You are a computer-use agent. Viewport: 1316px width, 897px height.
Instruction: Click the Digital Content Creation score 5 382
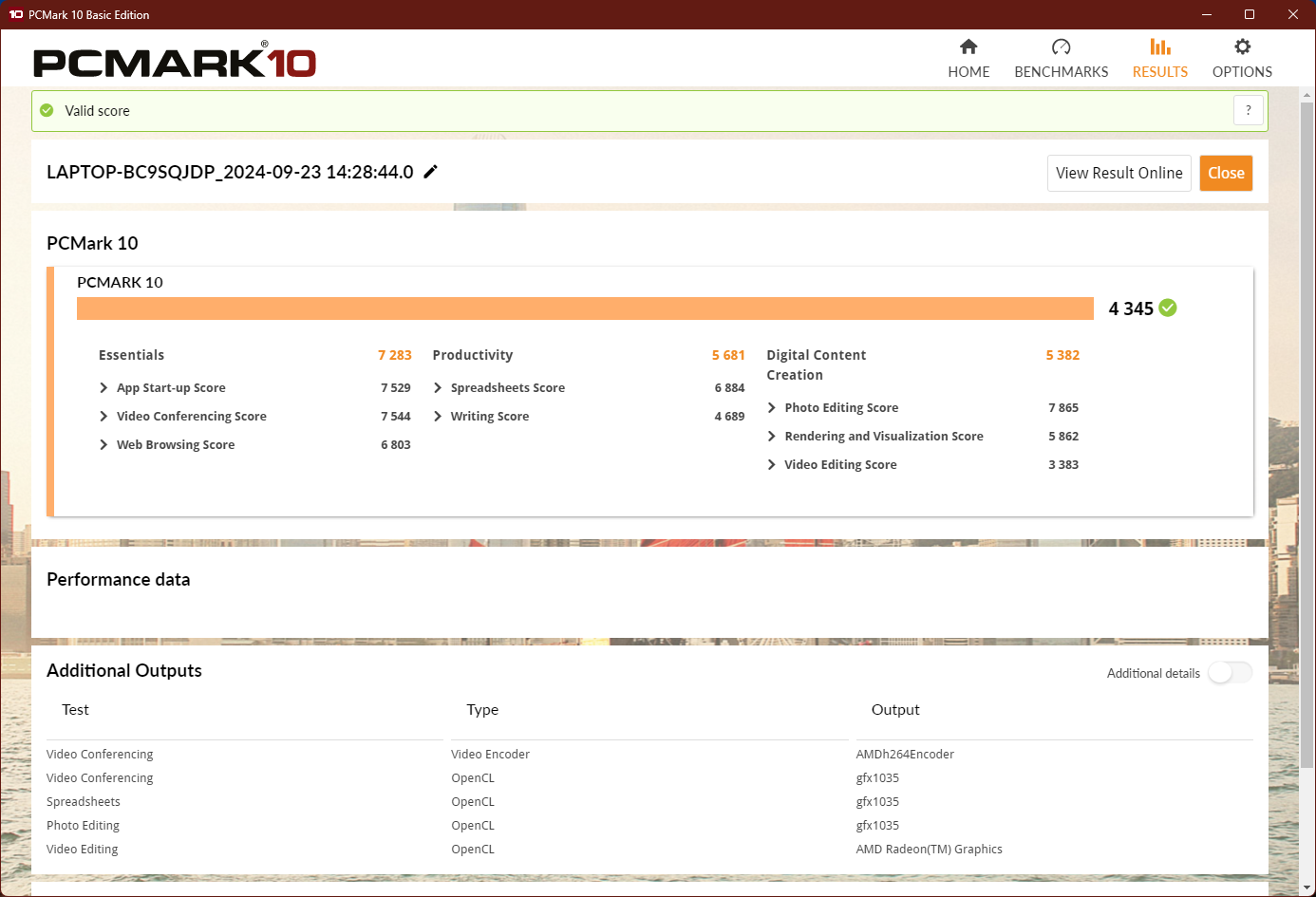(x=1062, y=355)
